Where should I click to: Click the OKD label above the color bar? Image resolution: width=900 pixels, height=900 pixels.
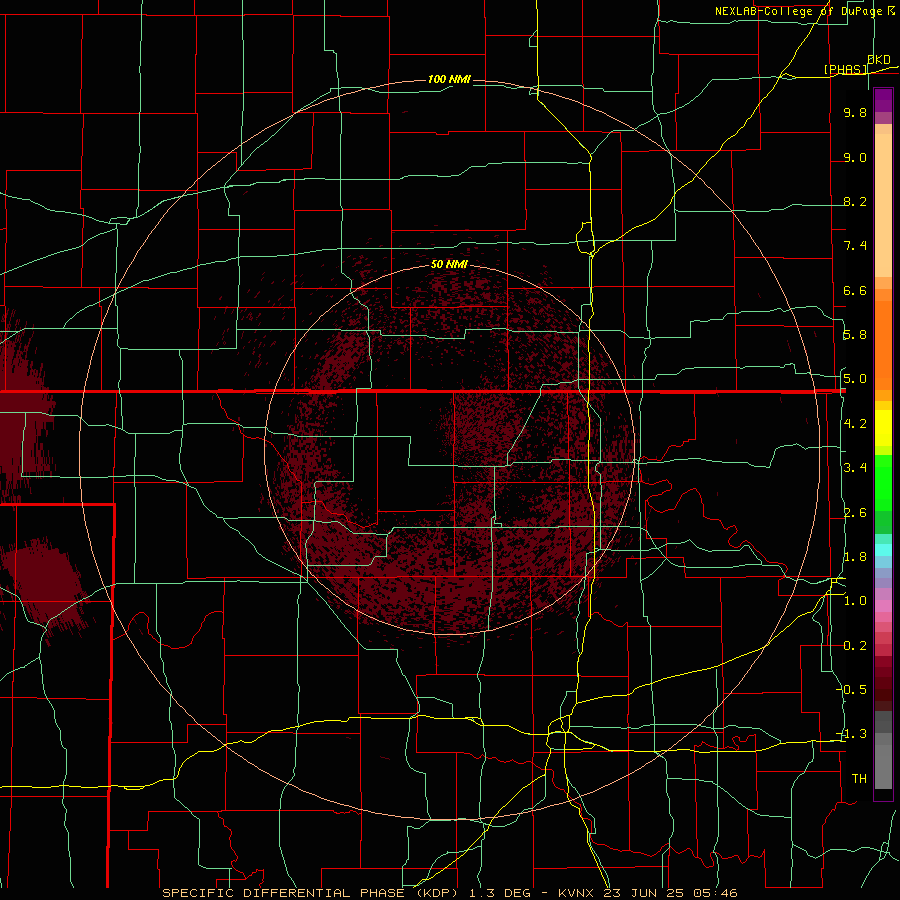[879, 60]
